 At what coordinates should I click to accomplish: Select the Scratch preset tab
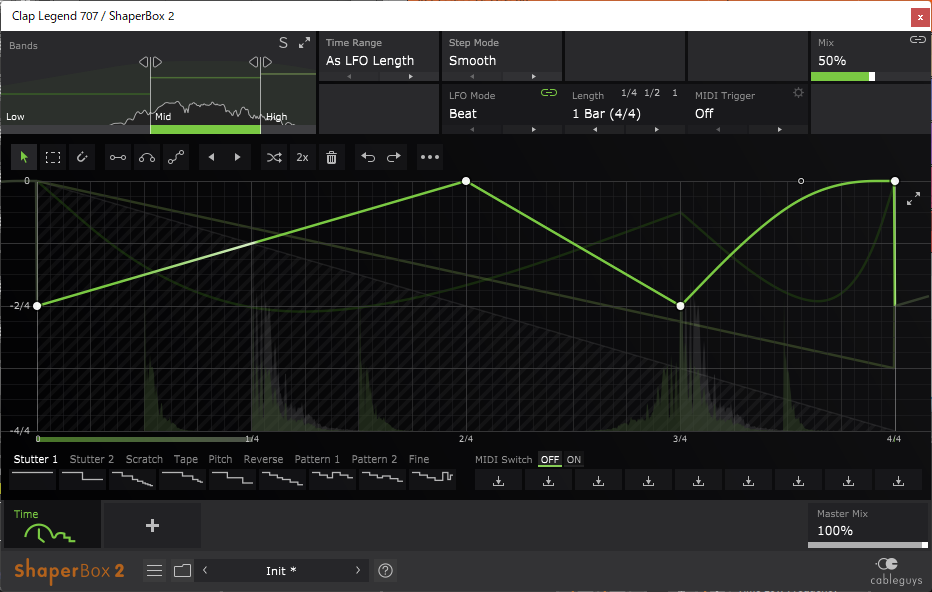point(144,459)
